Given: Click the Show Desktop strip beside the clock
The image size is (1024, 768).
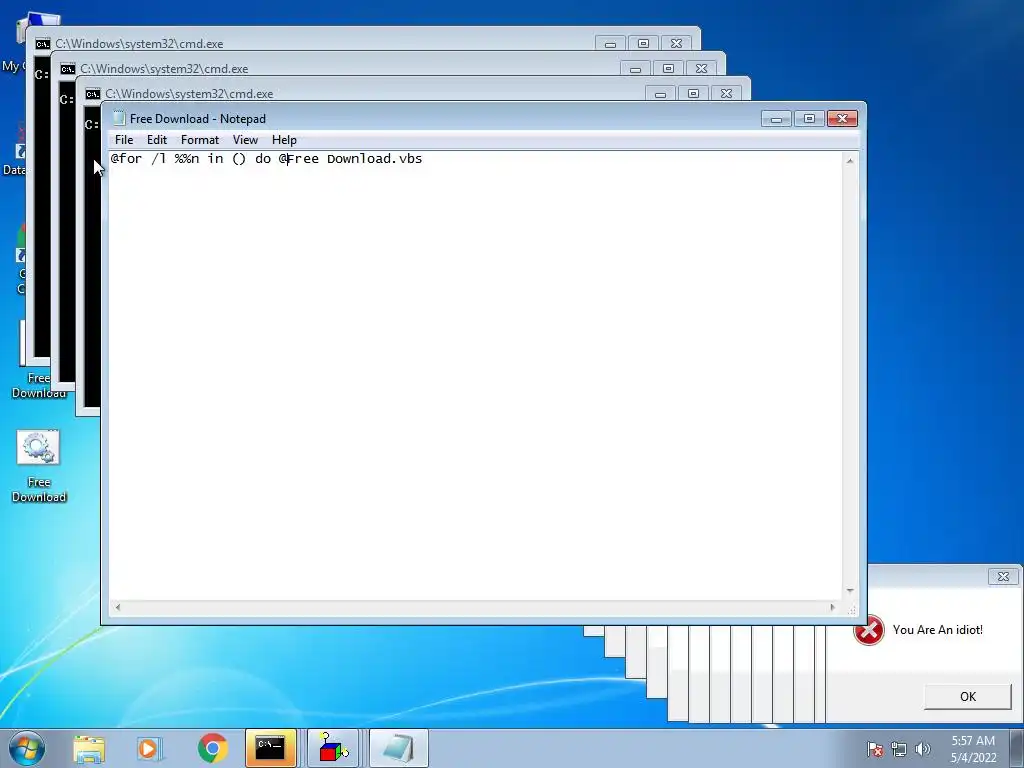Looking at the screenshot, I should click(1017, 748).
